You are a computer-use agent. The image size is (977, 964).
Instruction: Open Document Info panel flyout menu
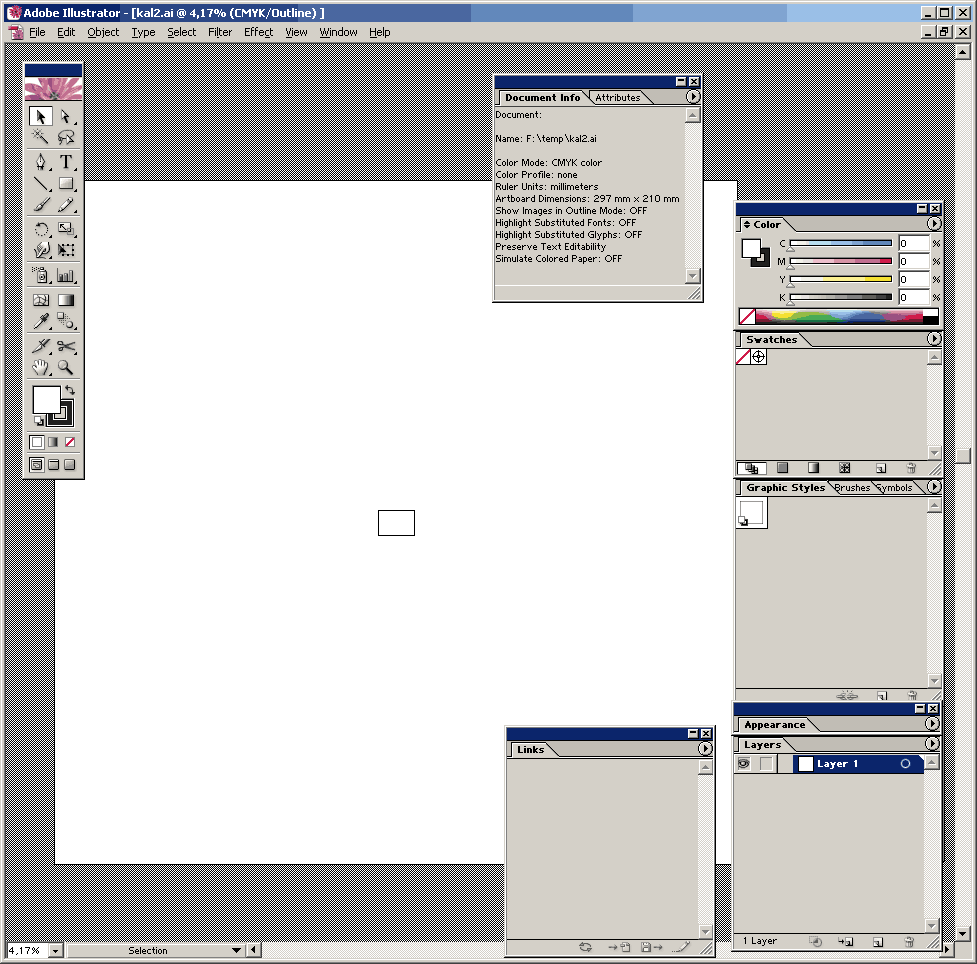[693, 97]
